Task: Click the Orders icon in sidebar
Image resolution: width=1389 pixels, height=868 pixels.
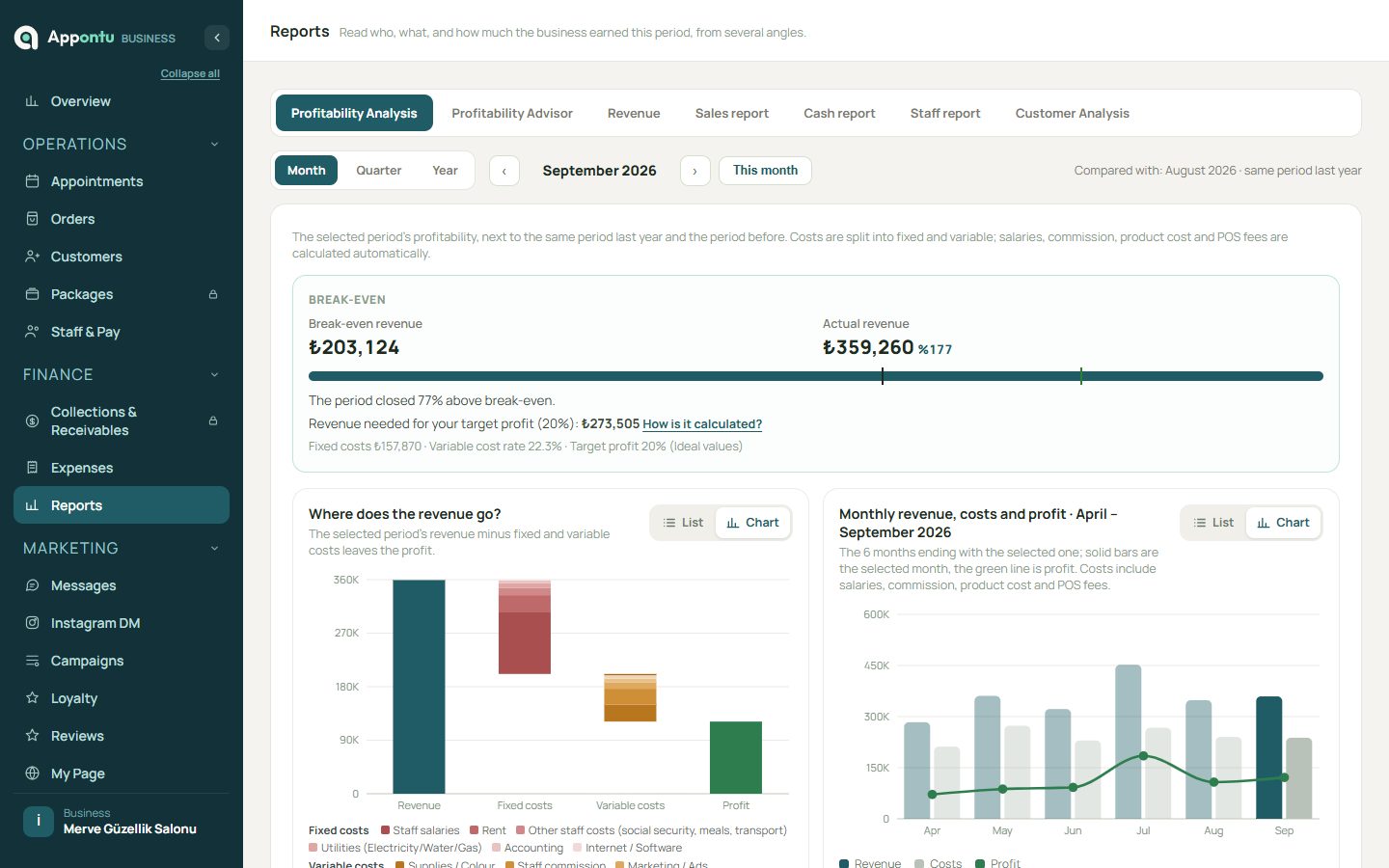Action: click(x=32, y=219)
